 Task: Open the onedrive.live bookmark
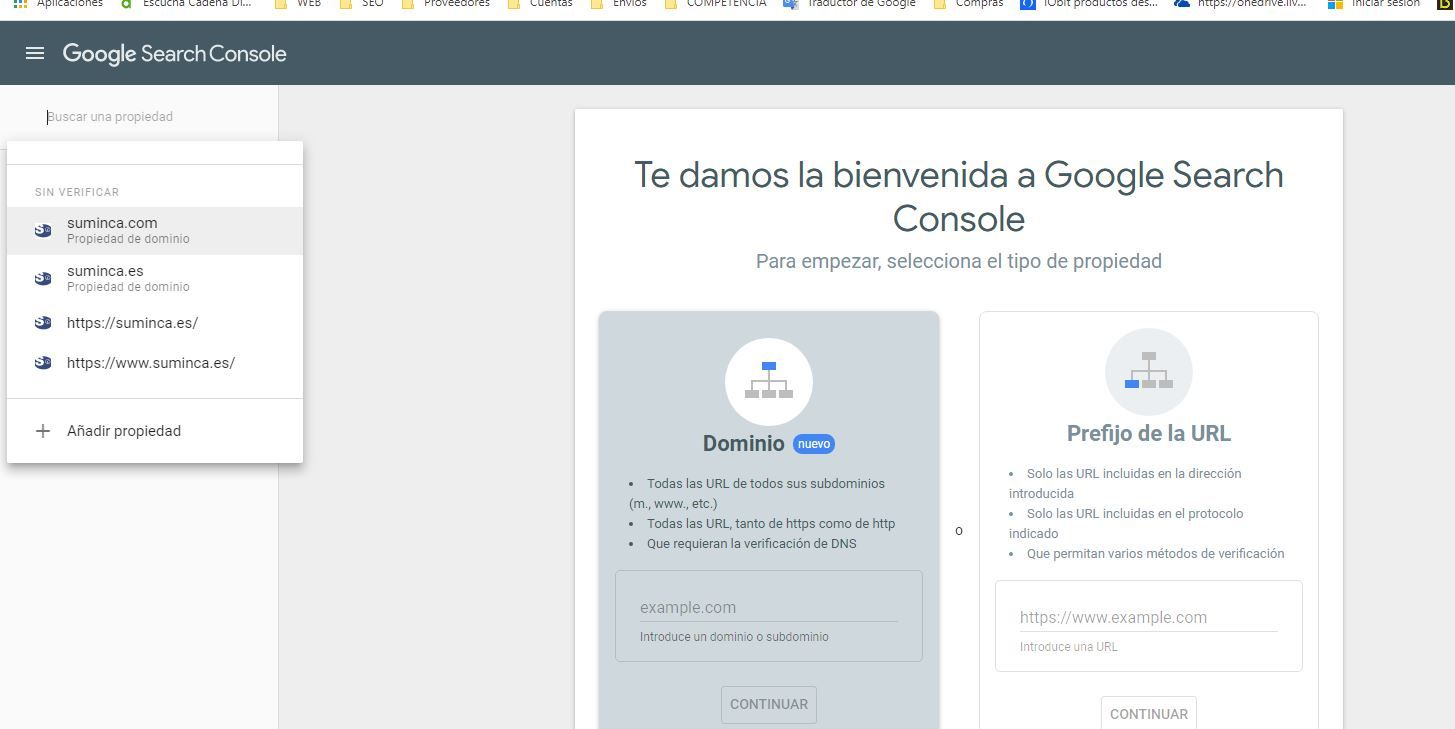[x=1241, y=4]
